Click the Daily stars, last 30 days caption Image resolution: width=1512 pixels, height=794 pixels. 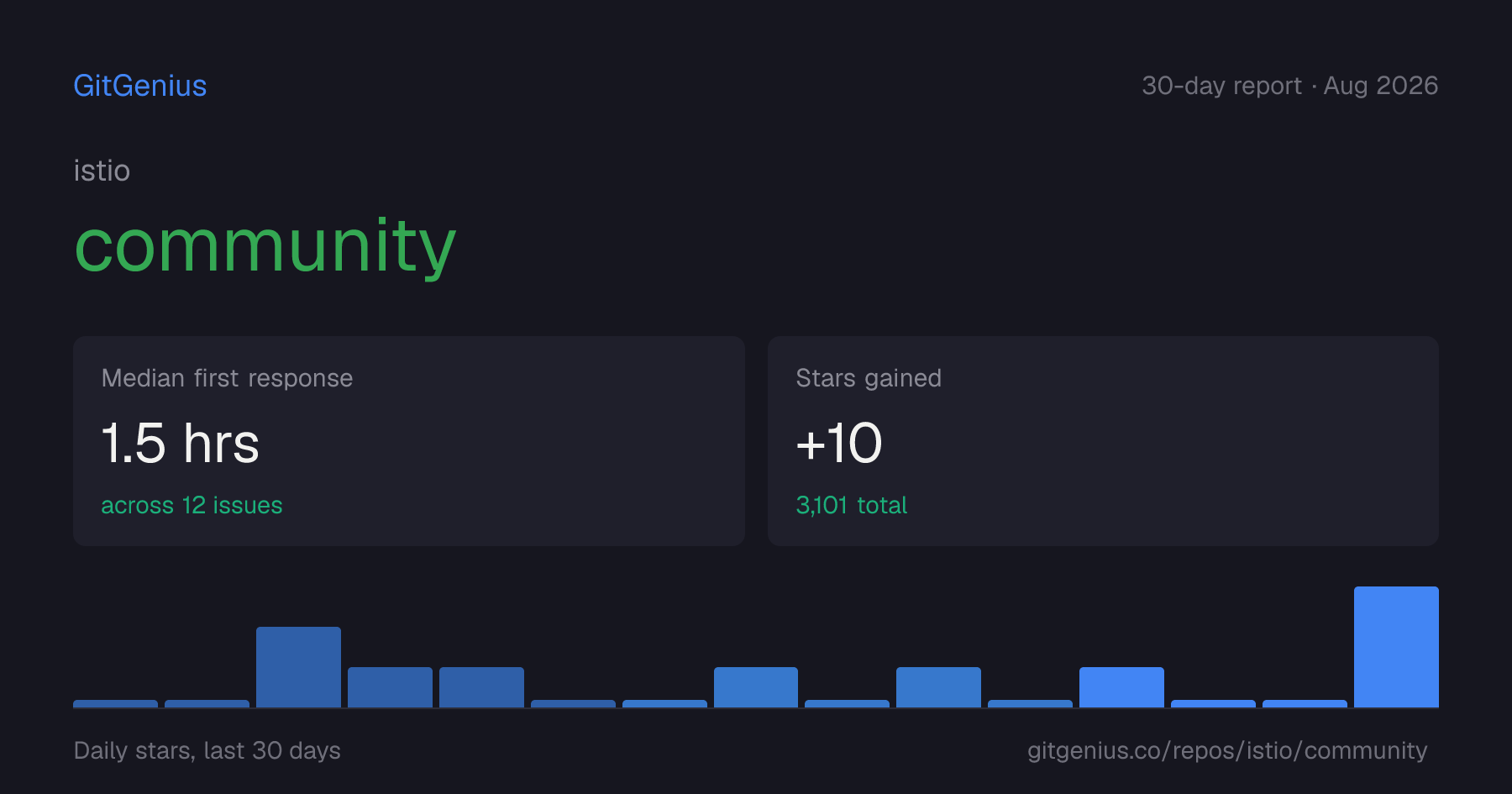click(x=207, y=750)
